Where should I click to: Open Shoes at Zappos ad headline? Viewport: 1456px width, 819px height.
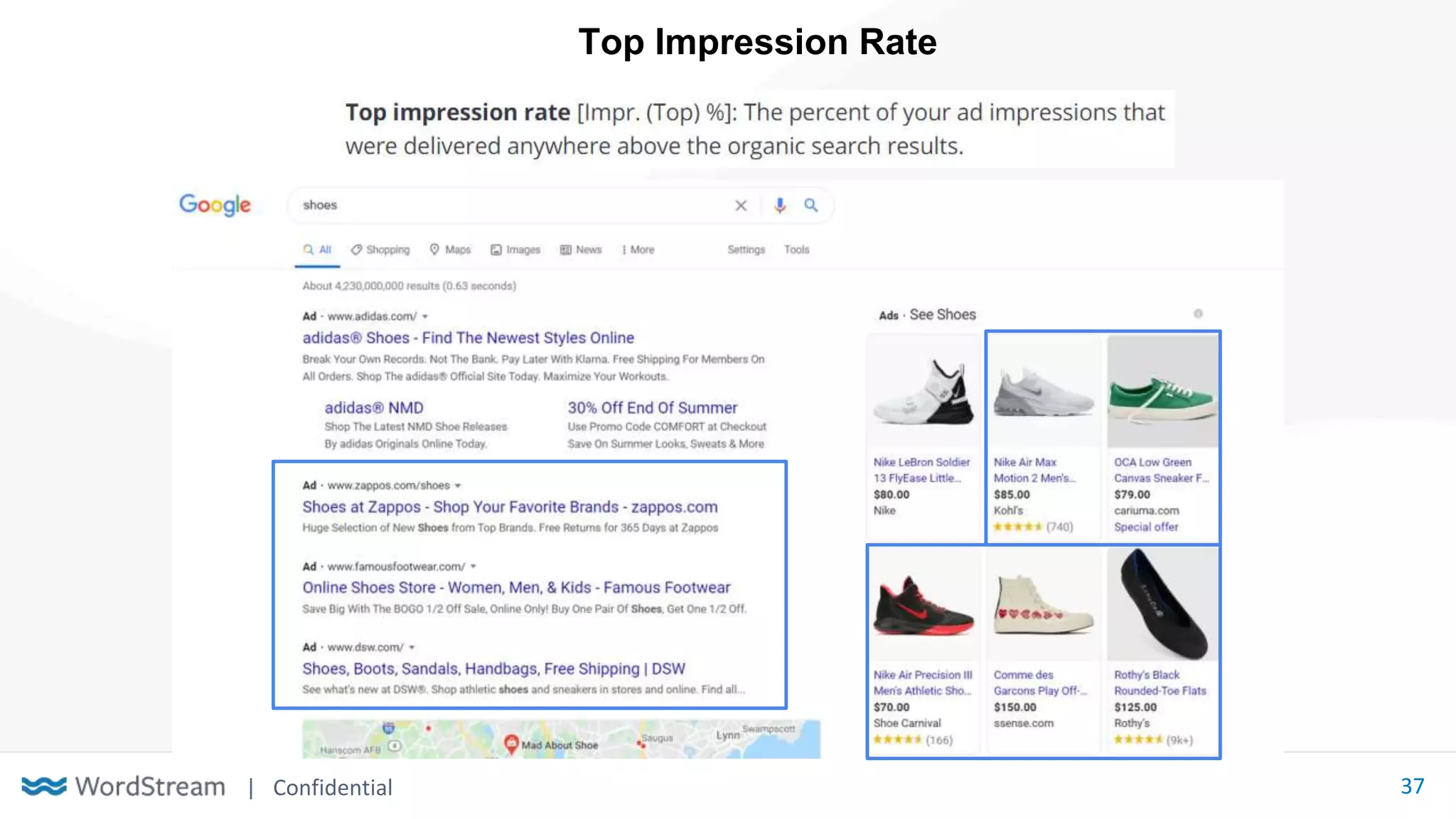(510, 507)
